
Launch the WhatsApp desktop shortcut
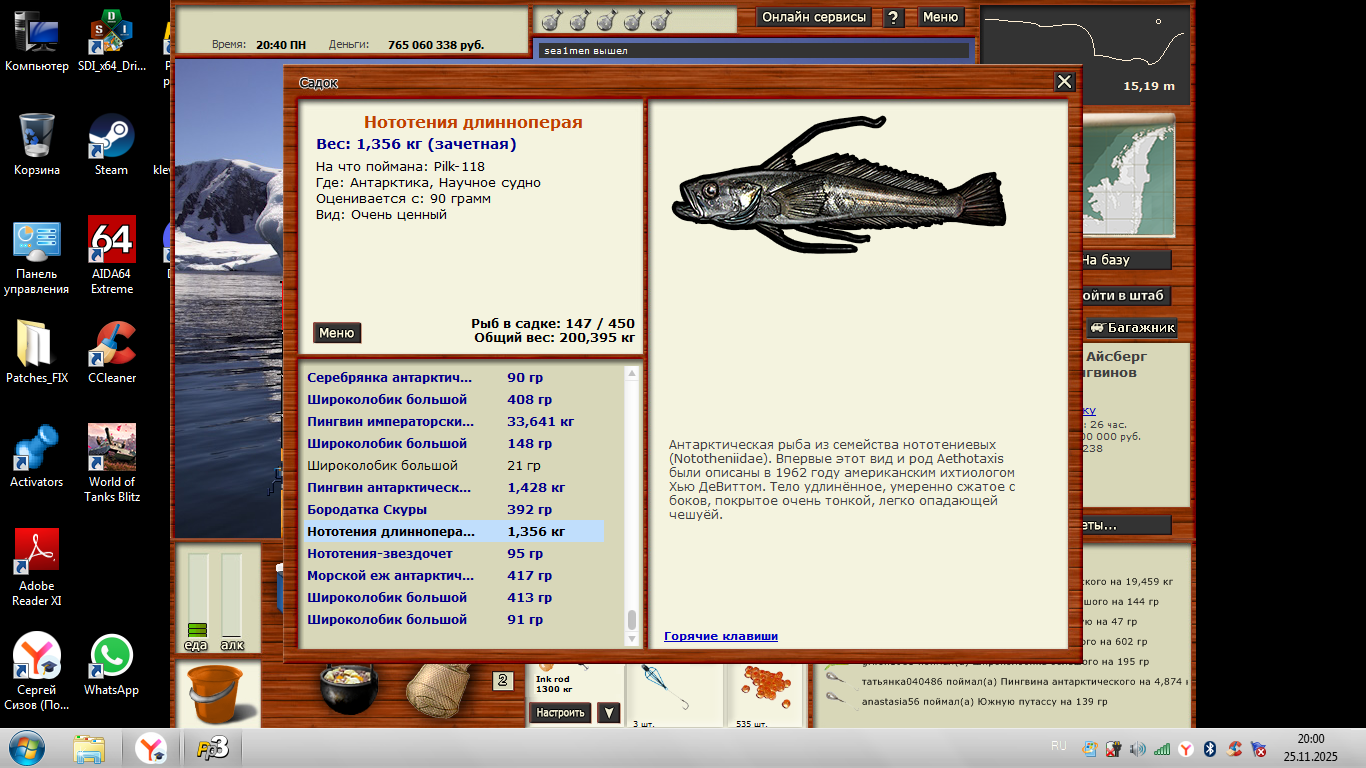pos(111,664)
